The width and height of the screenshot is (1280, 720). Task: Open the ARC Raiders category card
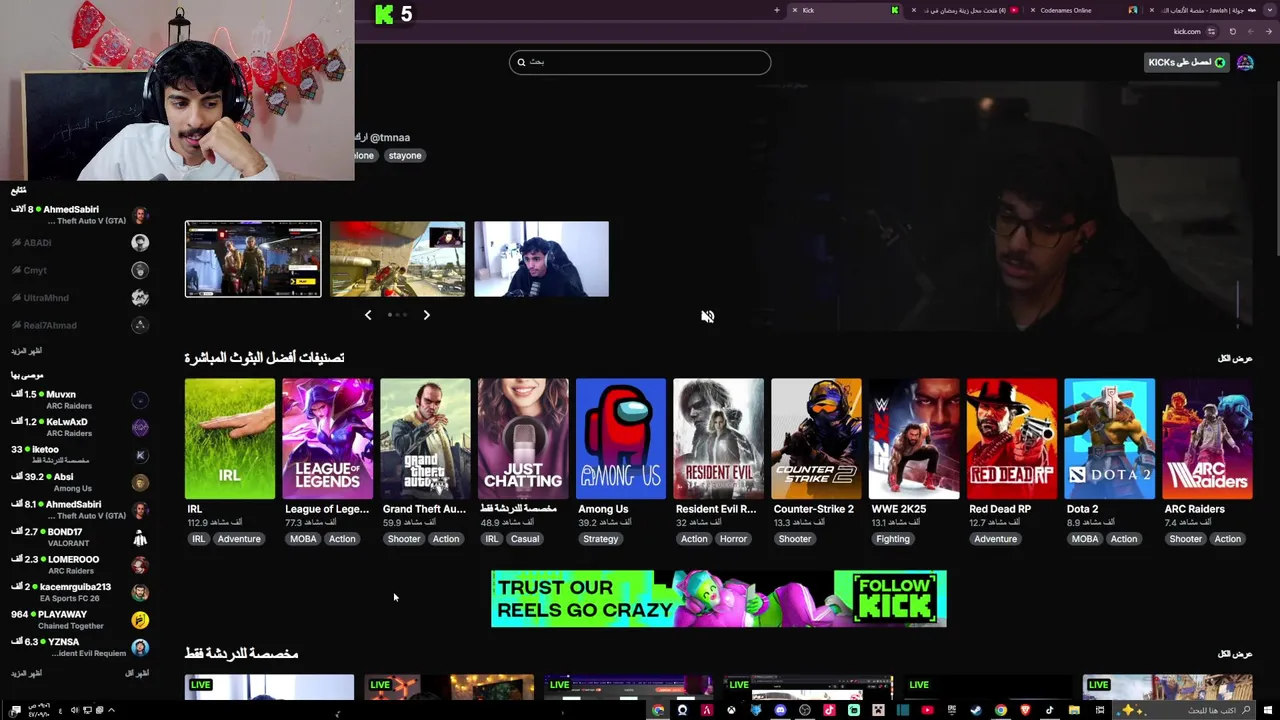click(x=1207, y=438)
